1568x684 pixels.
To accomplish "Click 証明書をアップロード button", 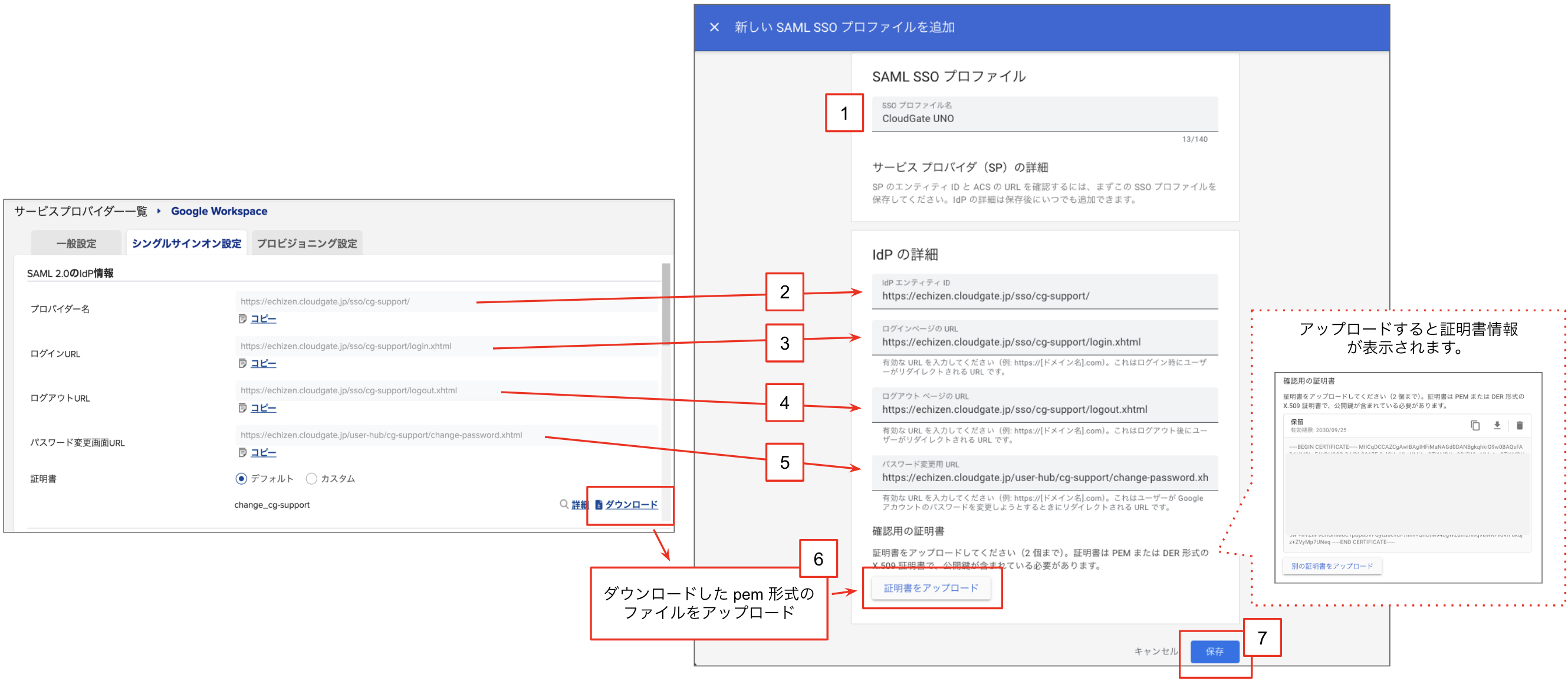I will [x=931, y=588].
